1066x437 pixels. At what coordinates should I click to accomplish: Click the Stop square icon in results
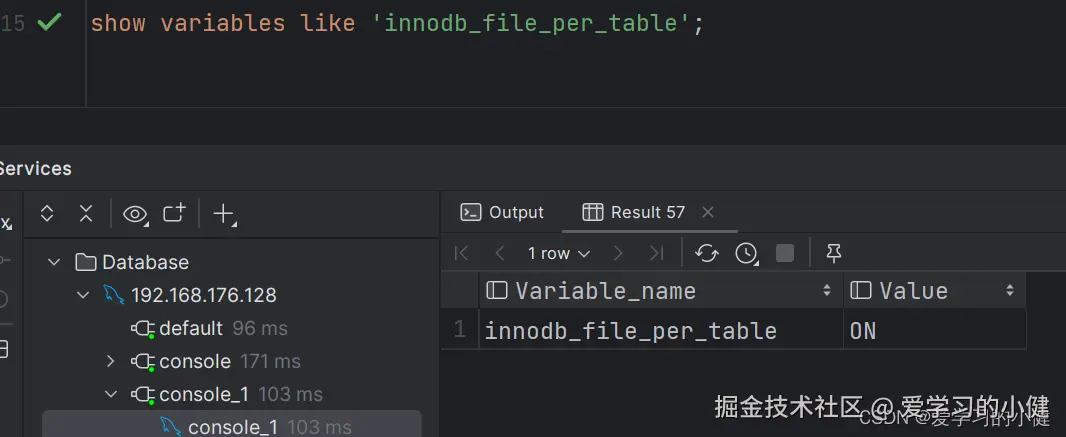pyautogui.click(x=785, y=253)
